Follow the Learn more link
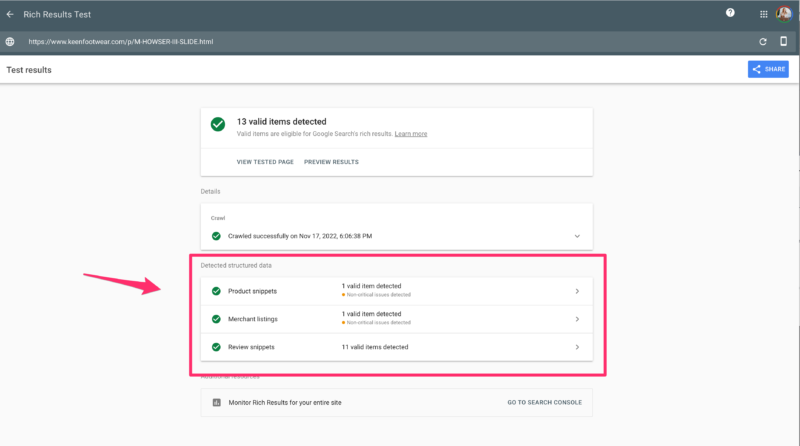The image size is (800, 446). (x=410, y=133)
